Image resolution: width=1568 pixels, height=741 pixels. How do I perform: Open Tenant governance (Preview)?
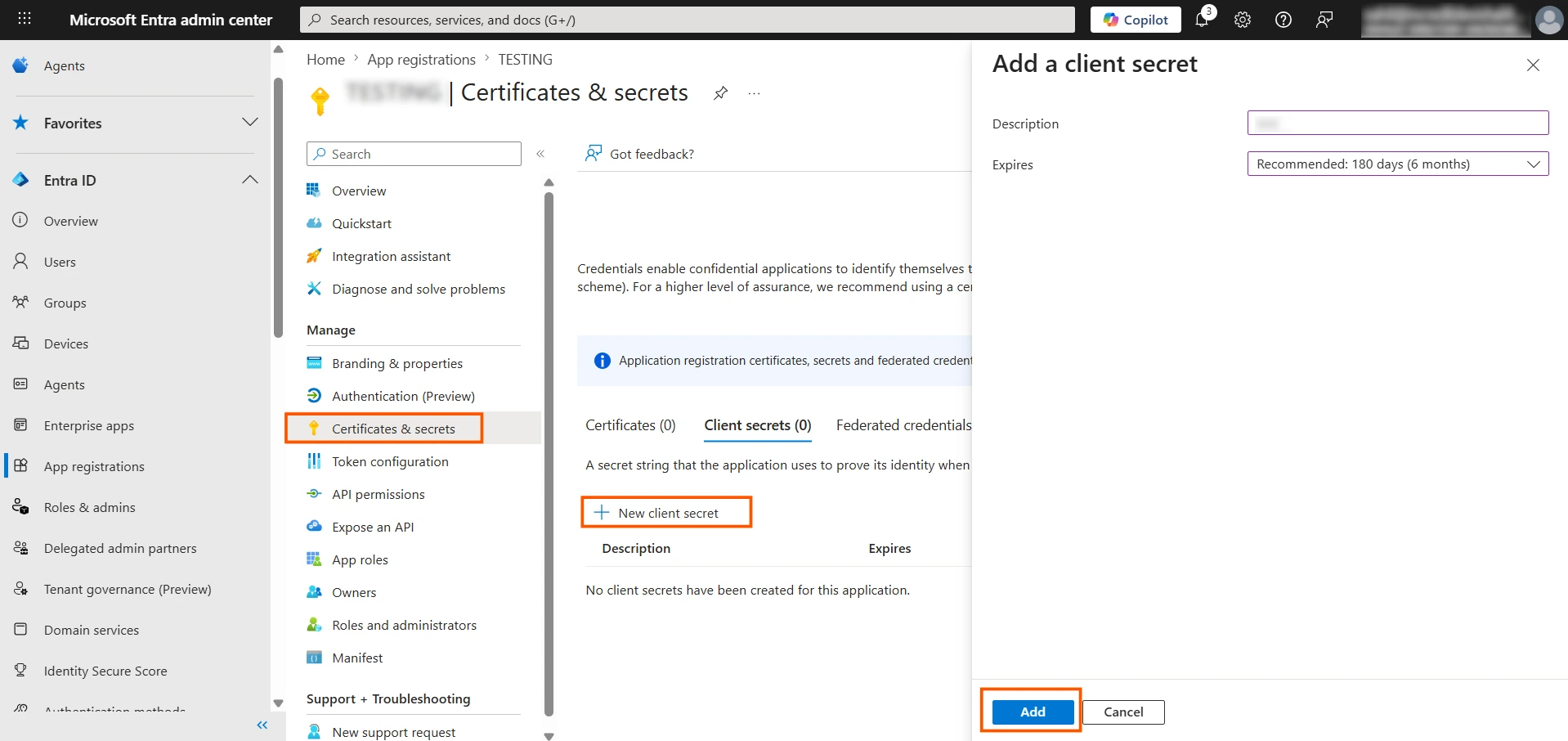click(128, 589)
